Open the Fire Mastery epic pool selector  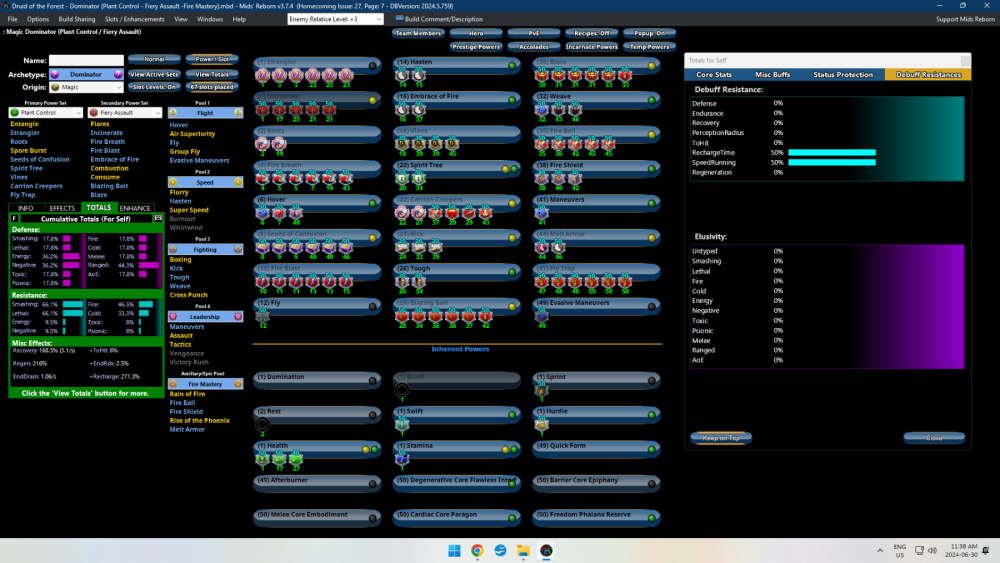205,384
